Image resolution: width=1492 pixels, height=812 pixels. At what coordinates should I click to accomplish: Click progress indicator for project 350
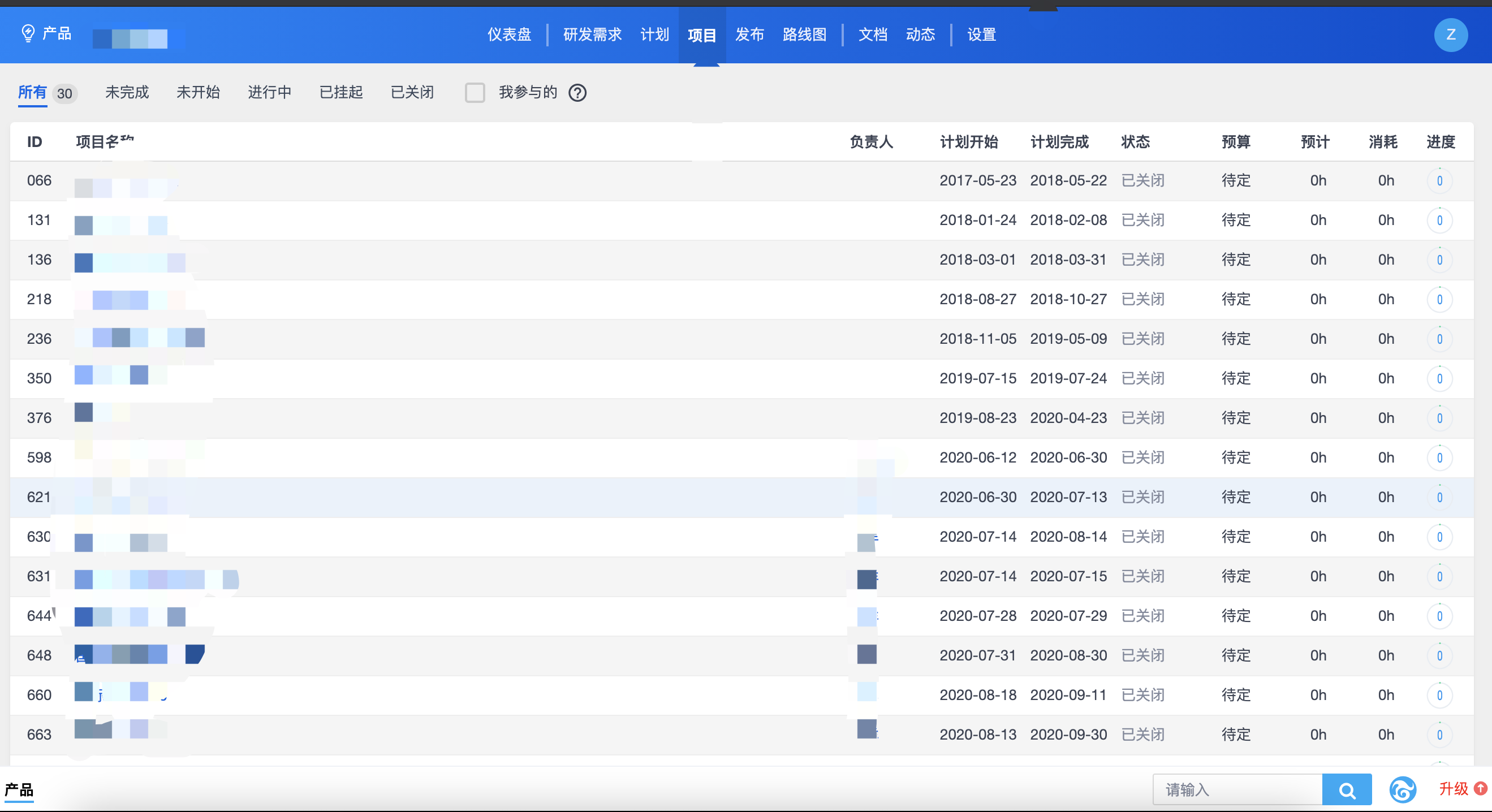(1439, 379)
